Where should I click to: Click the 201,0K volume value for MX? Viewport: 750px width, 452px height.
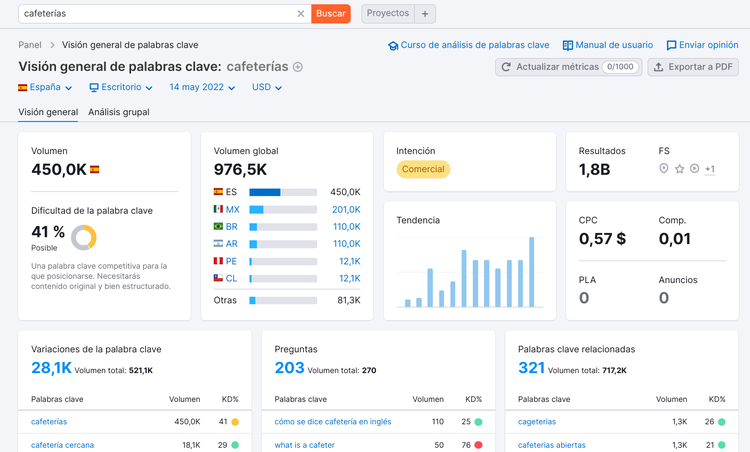point(346,209)
